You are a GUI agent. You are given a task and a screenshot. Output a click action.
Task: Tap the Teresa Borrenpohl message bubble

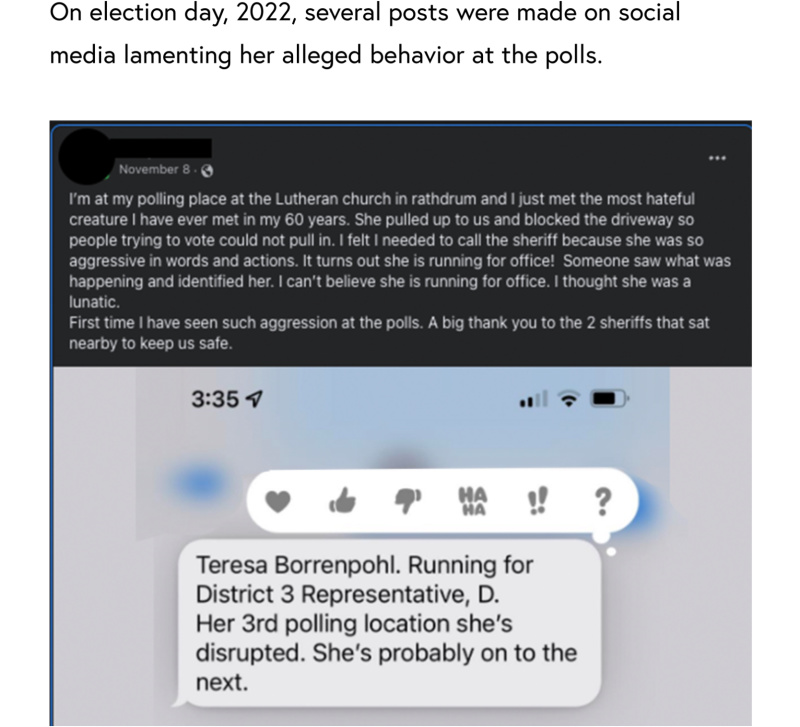pos(389,623)
